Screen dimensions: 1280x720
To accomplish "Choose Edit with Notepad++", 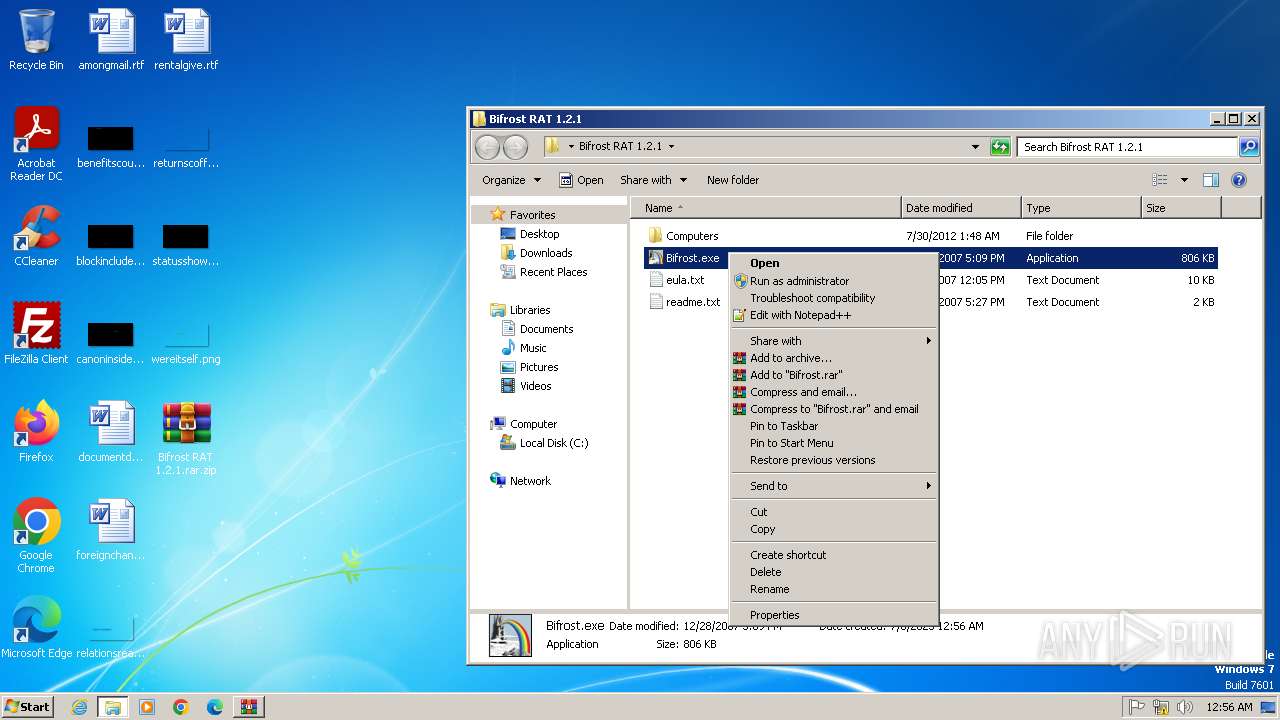I will point(834,315).
